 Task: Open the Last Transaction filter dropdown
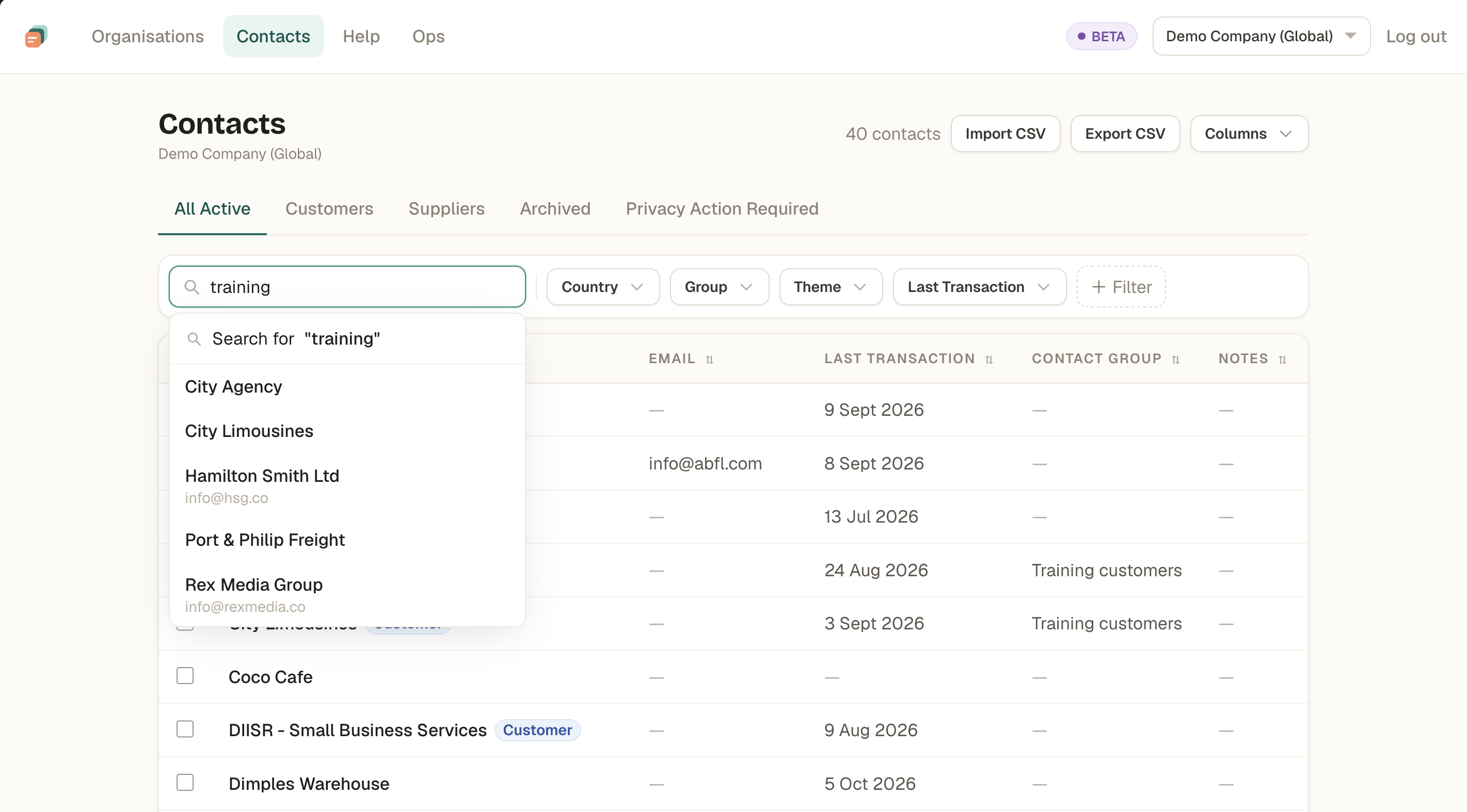tap(979, 287)
